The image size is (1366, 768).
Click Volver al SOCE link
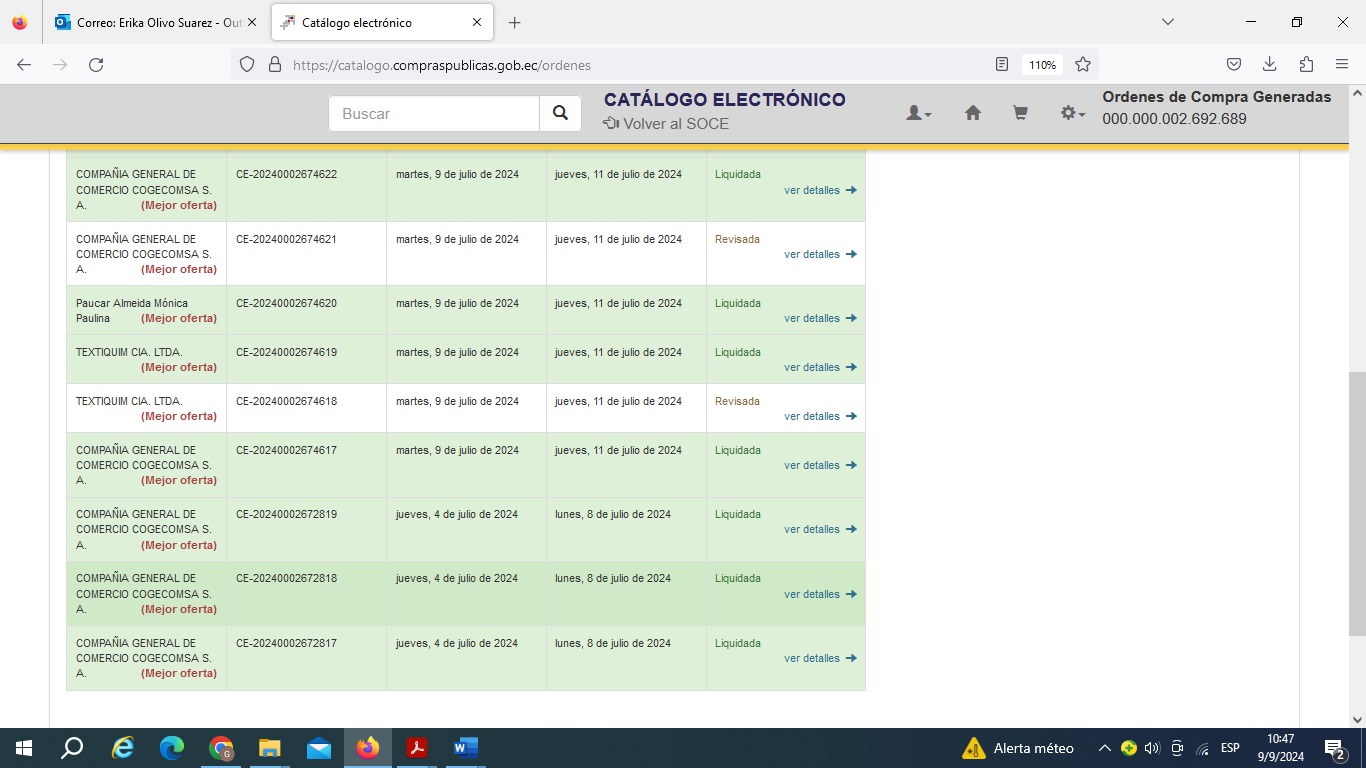(666, 124)
